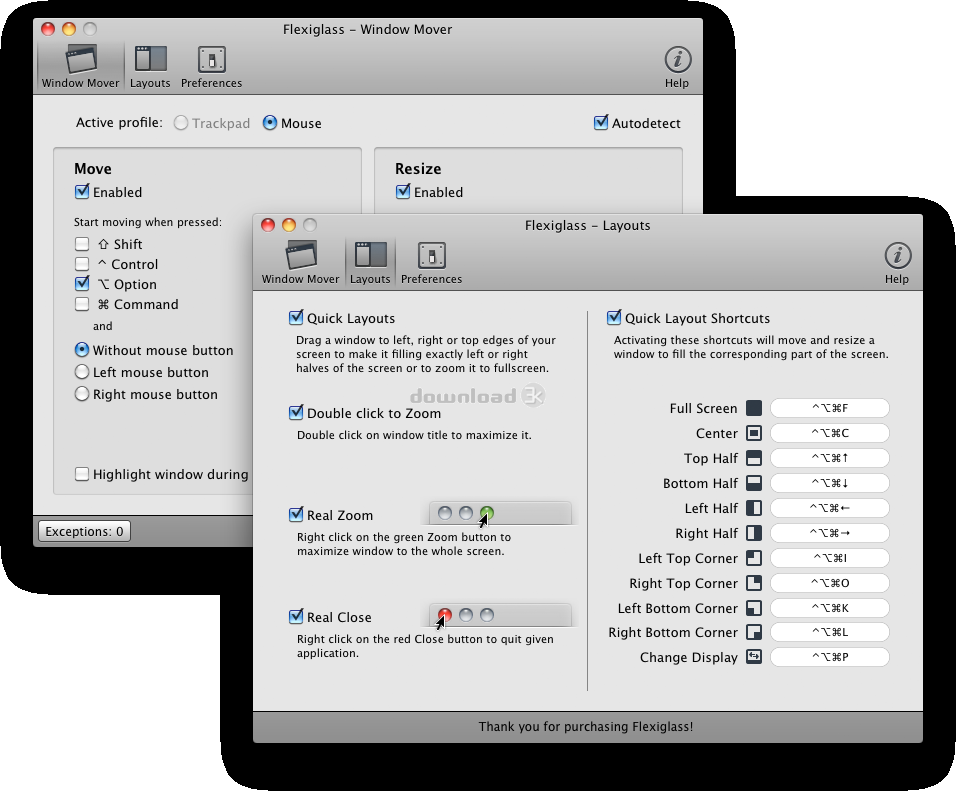Click the Center layout icon
Viewport: 956px width, 791px height.
point(754,433)
